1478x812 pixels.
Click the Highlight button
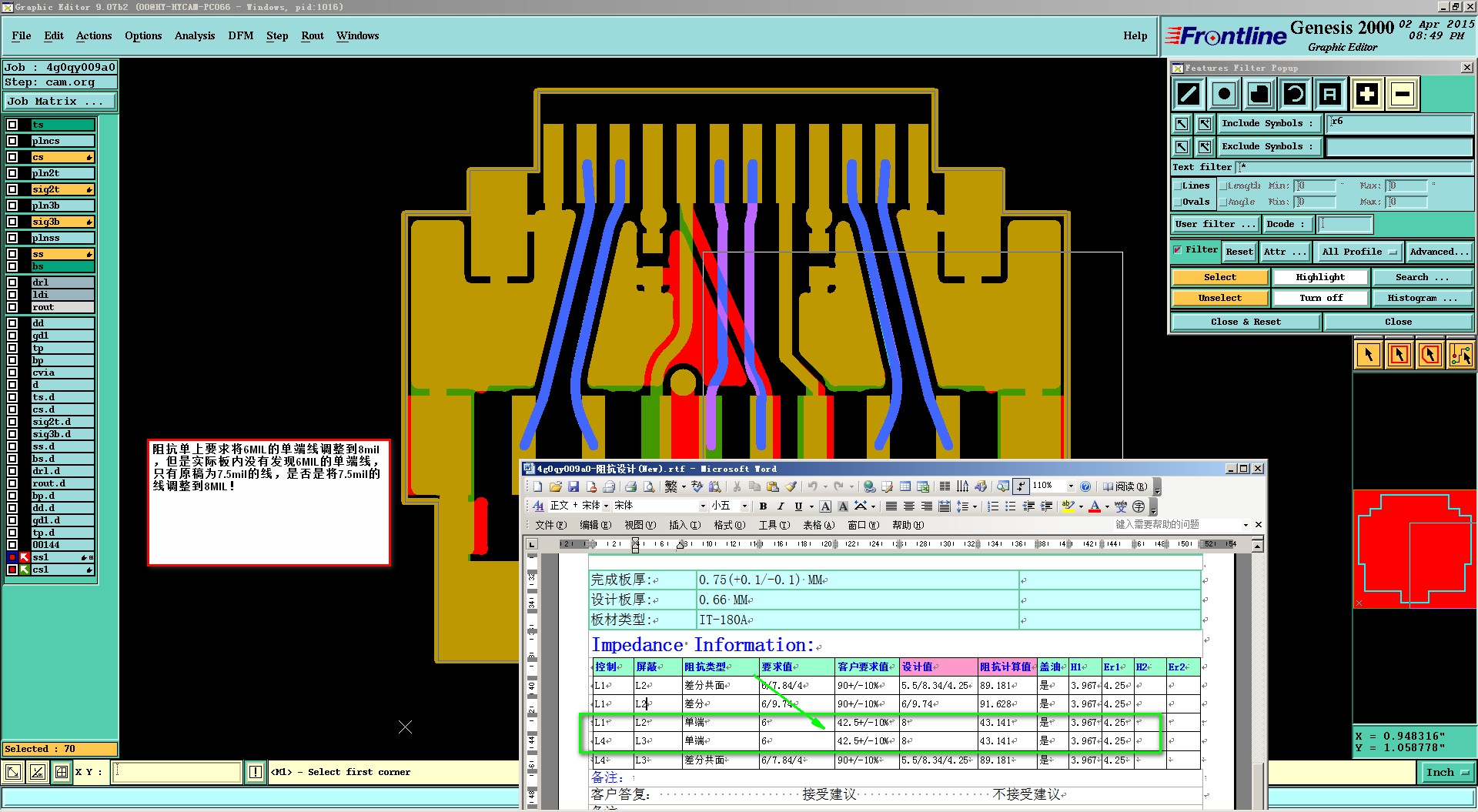click(x=1320, y=277)
